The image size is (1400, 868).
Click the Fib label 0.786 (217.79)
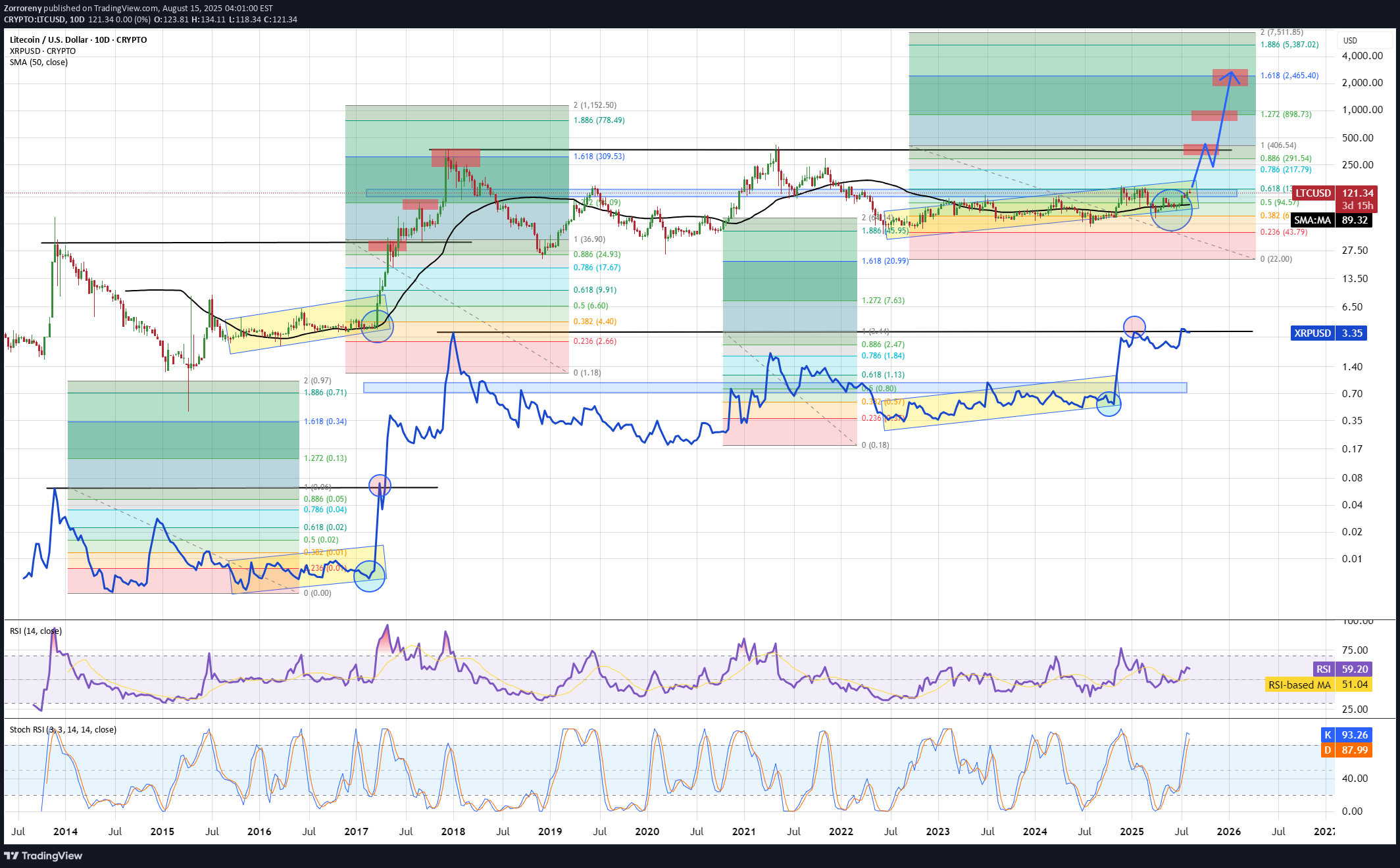[1286, 170]
